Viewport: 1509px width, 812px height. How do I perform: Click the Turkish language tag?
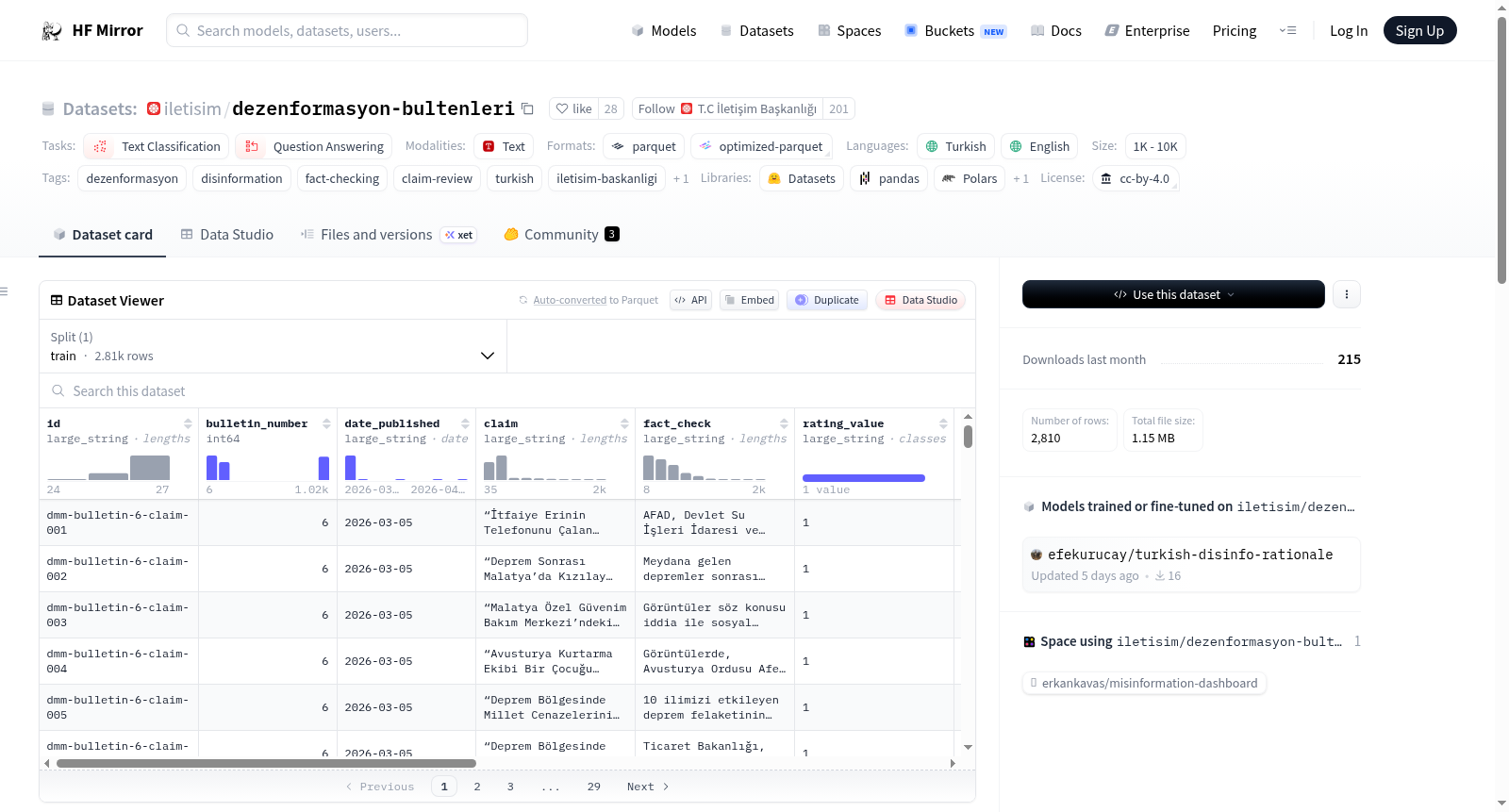(x=955, y=146)
